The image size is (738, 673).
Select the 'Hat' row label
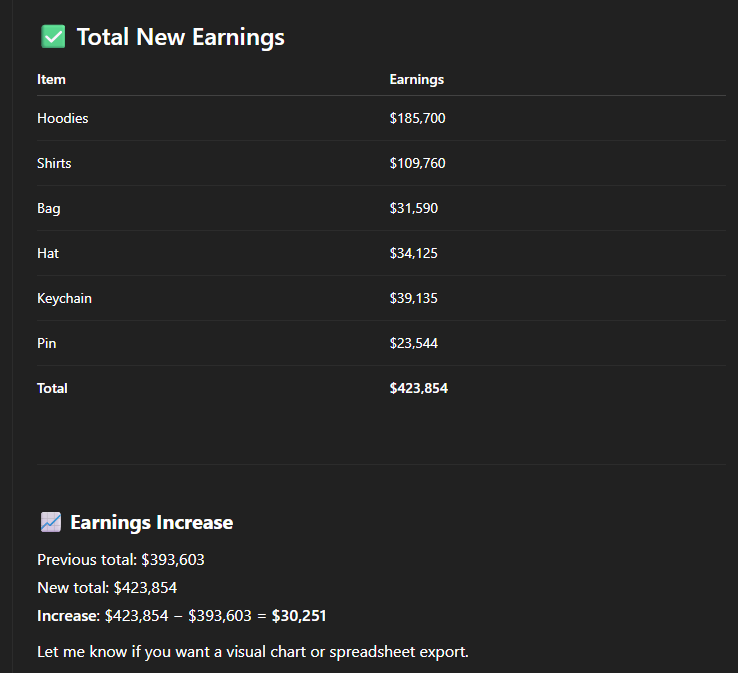pos(48,253)
